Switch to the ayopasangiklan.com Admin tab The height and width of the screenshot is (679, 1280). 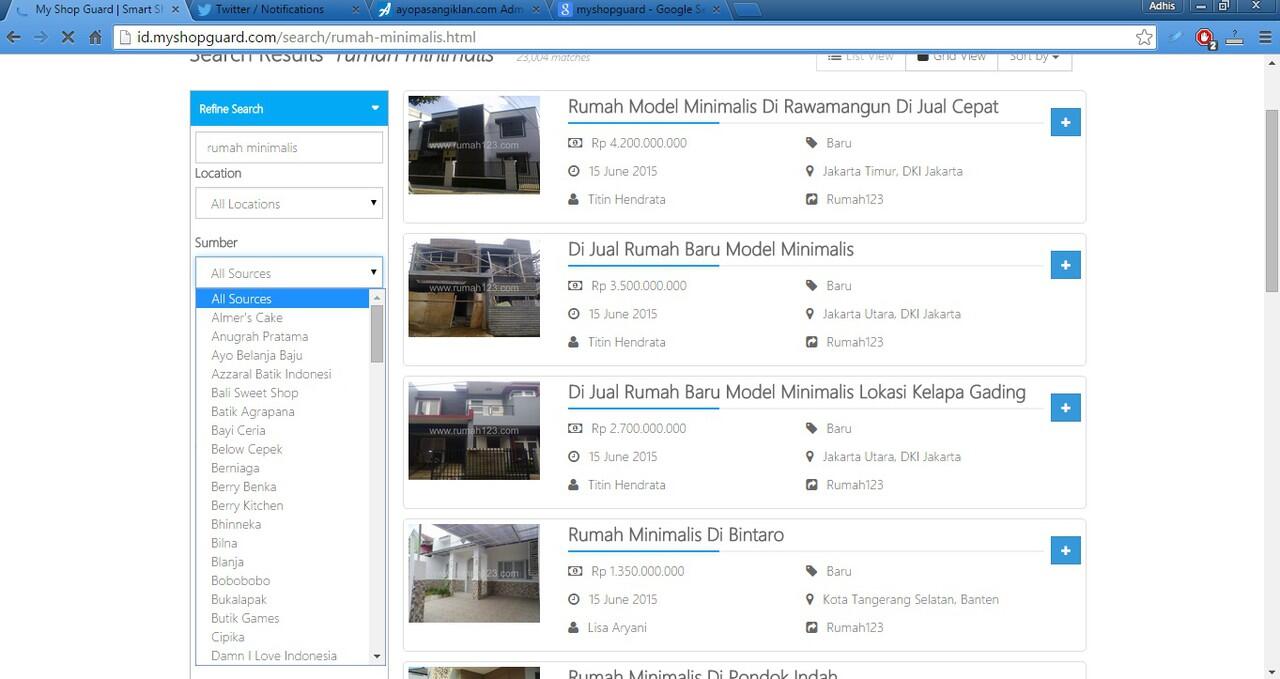point(460,9)
